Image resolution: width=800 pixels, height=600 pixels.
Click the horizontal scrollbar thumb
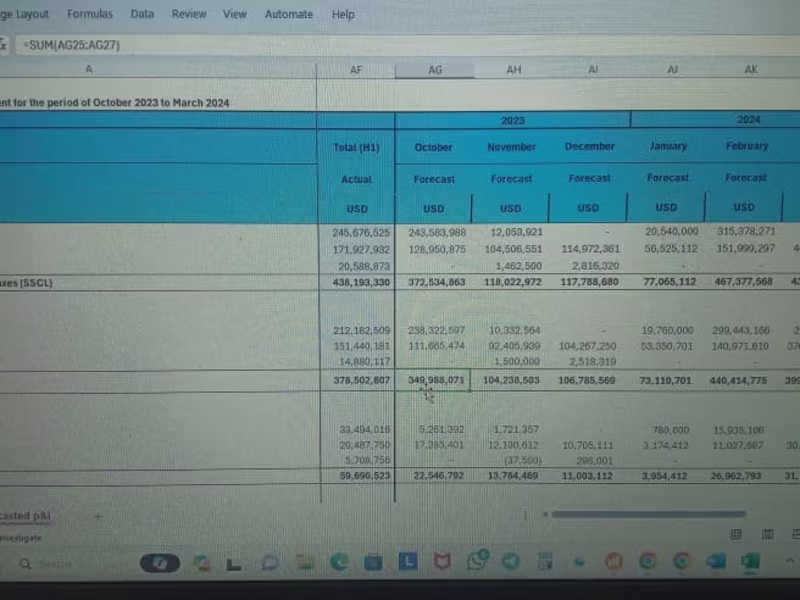click(x=648, y=514)
